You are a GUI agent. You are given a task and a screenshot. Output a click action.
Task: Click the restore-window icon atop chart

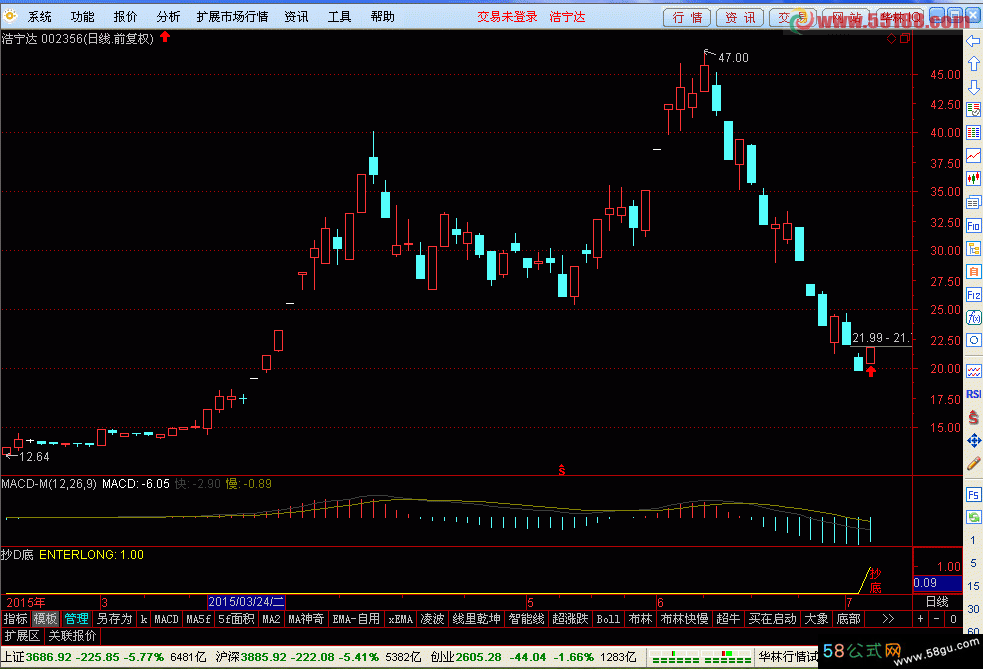point(905,39)
